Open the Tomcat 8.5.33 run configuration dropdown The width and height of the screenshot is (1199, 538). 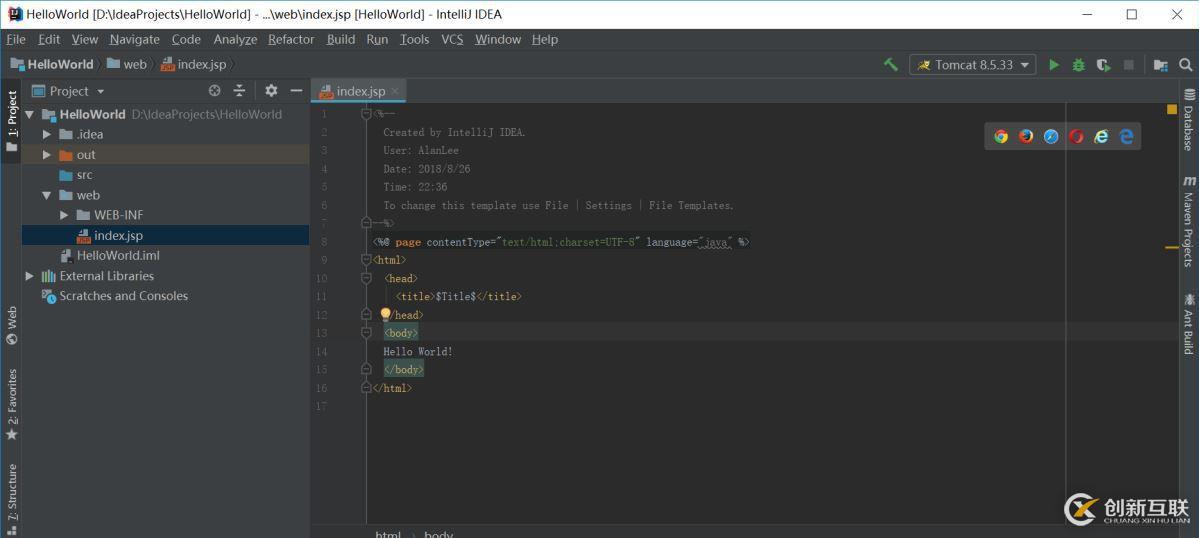tap(973, 65)
